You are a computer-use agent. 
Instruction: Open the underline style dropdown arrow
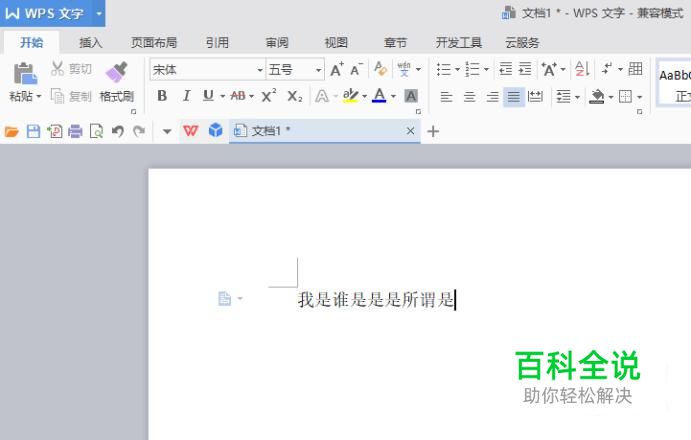[223, 96]
